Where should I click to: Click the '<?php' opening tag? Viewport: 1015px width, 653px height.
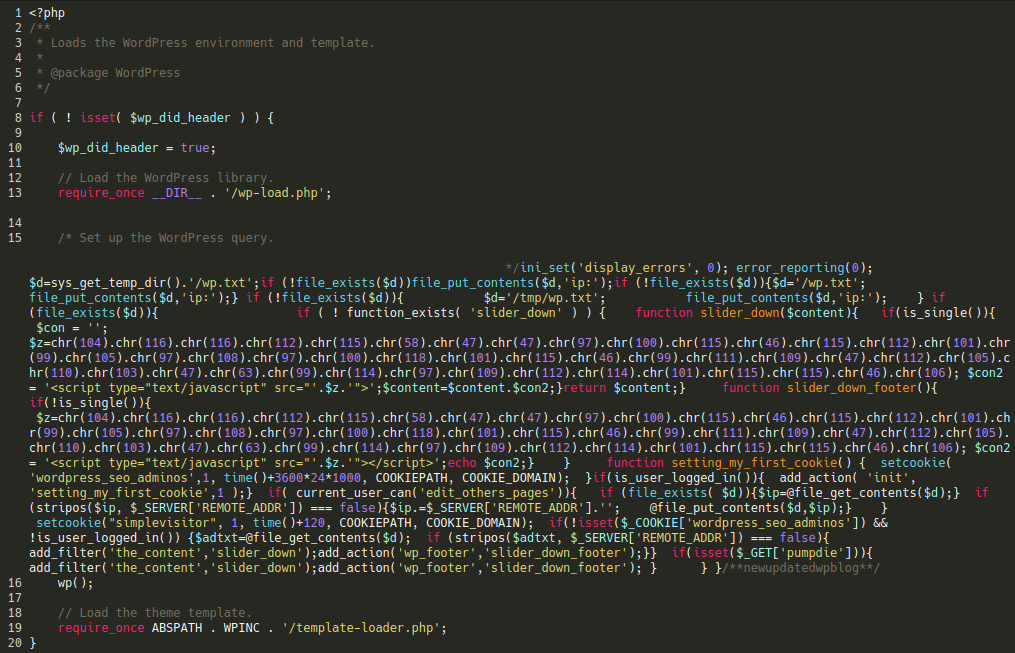pos(47,13)
